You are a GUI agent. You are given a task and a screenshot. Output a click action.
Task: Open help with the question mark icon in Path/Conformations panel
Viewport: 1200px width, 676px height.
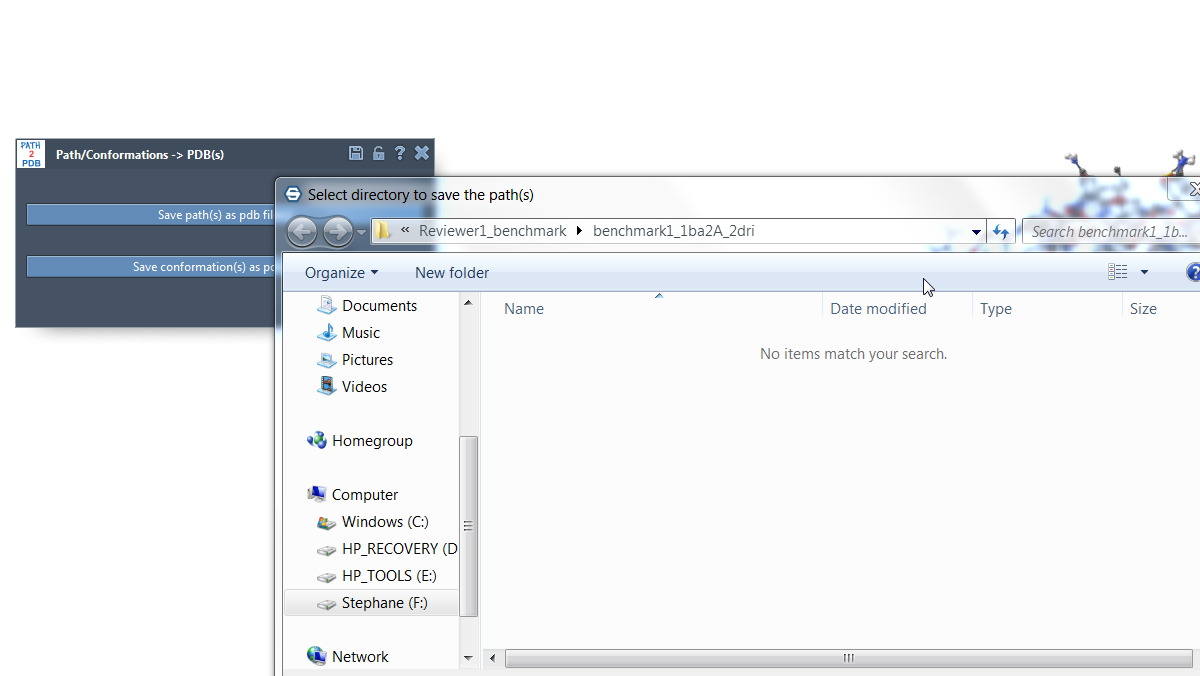400,153
